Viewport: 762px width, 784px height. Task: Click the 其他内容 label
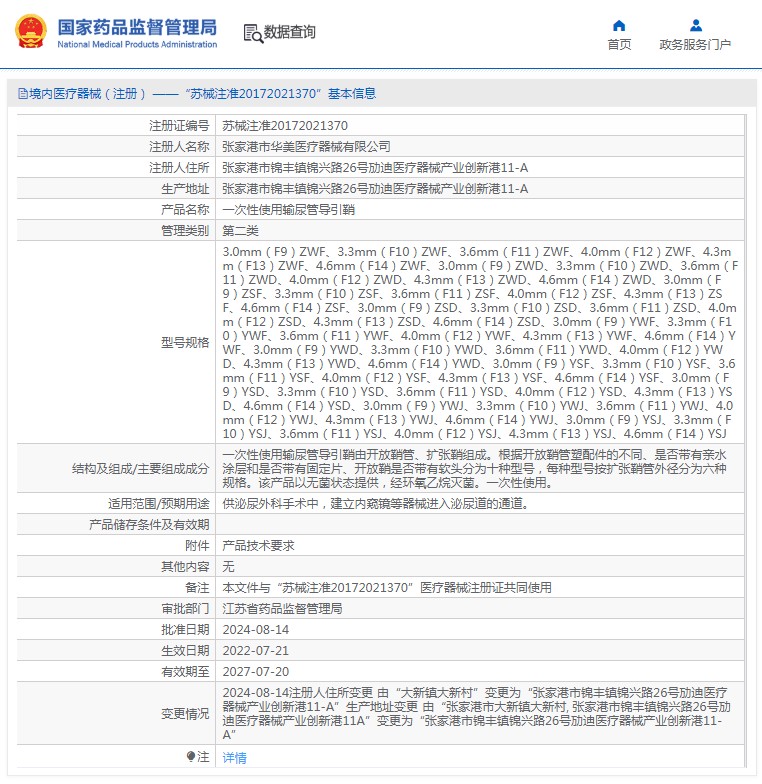point(185,566)
